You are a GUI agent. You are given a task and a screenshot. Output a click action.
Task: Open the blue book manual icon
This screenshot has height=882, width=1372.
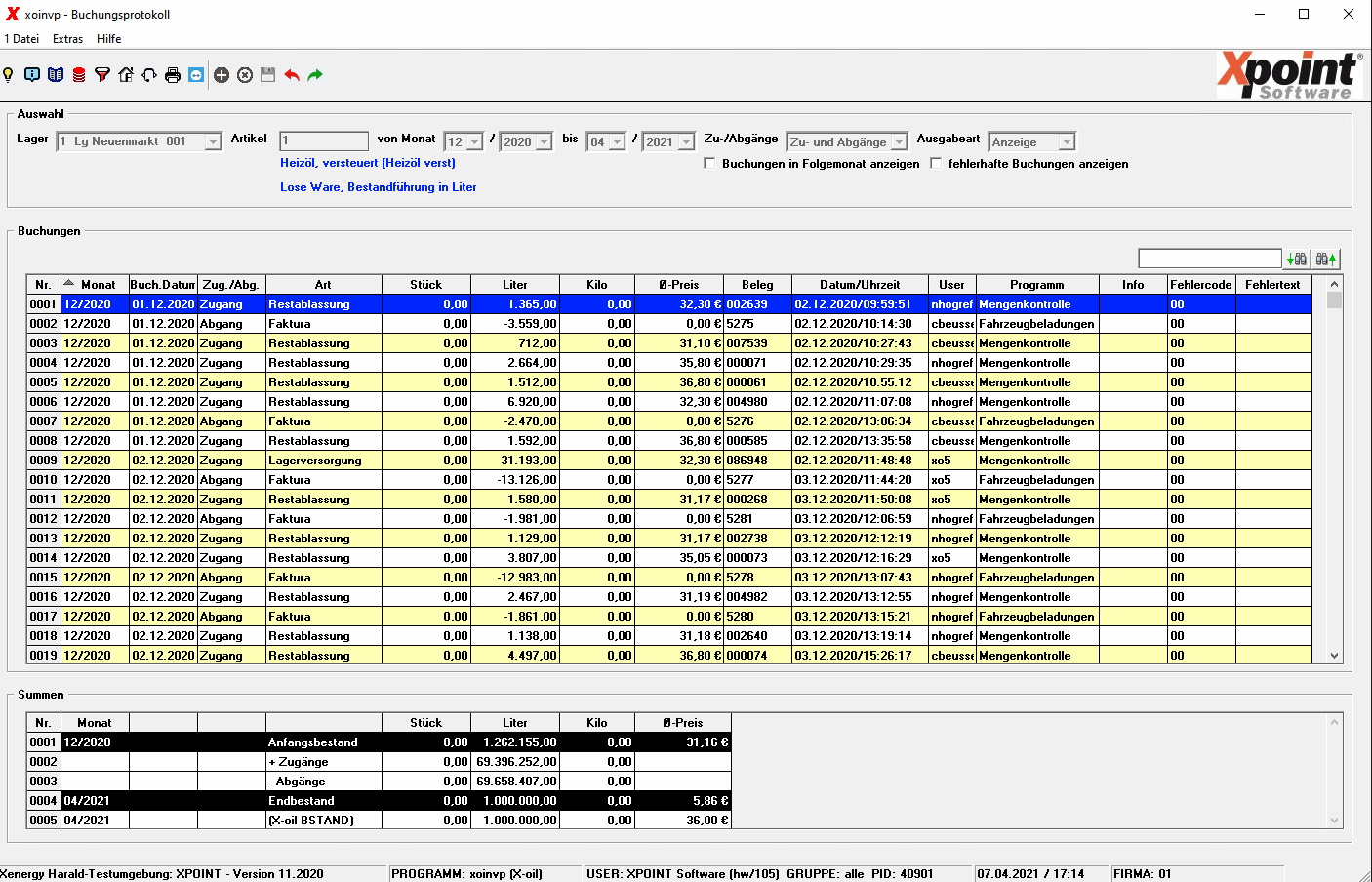tap(56, 75)
